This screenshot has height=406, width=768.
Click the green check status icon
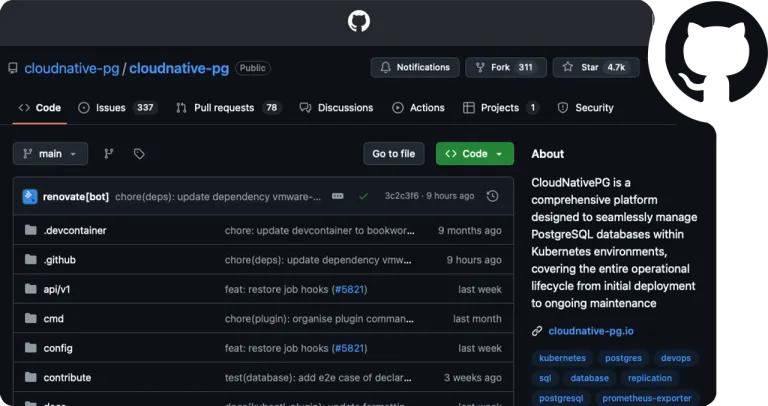click(x=363, y=196)
